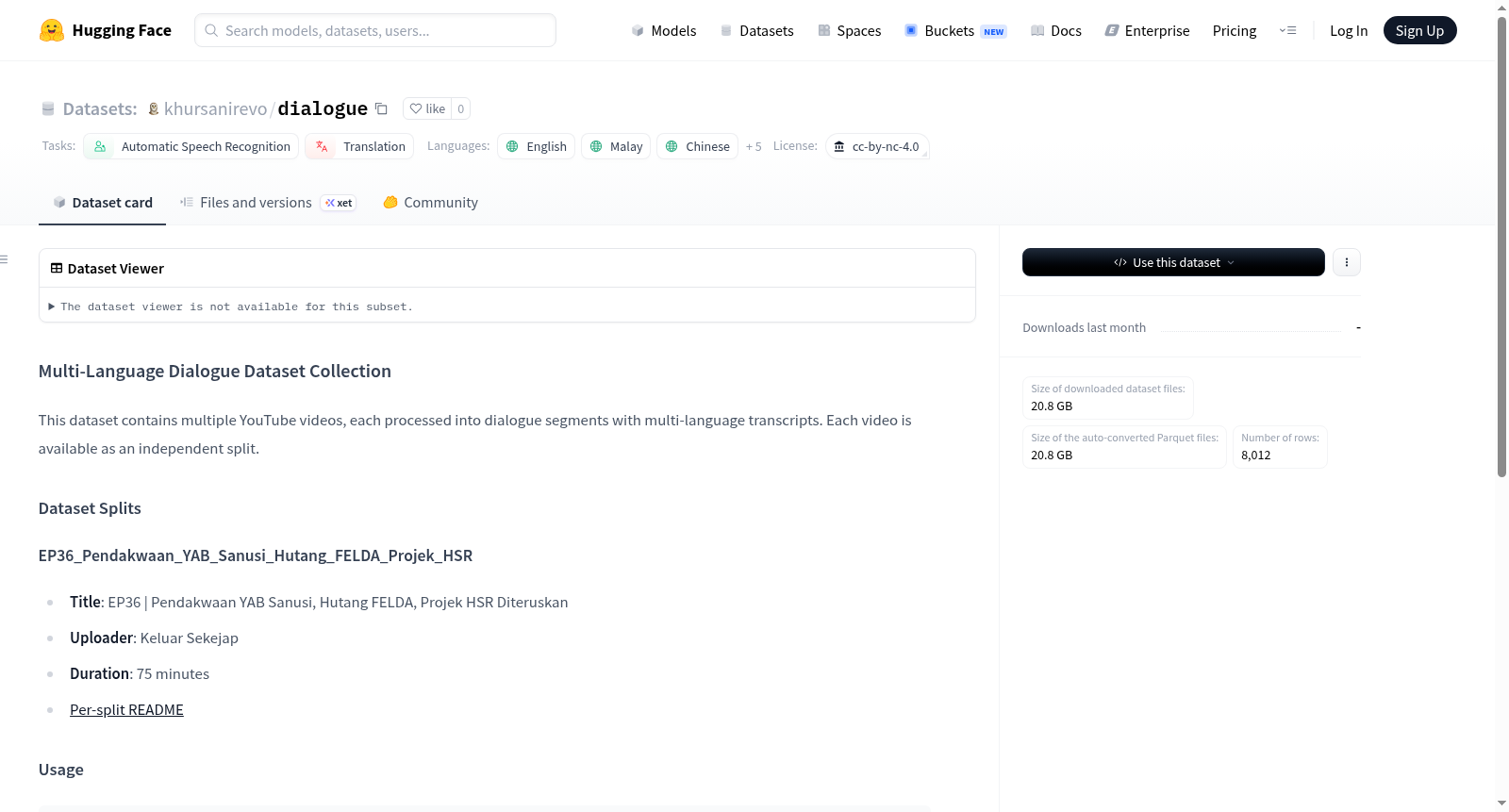
Task: Open the Docs page
Action: click(x=1056, y=30)
